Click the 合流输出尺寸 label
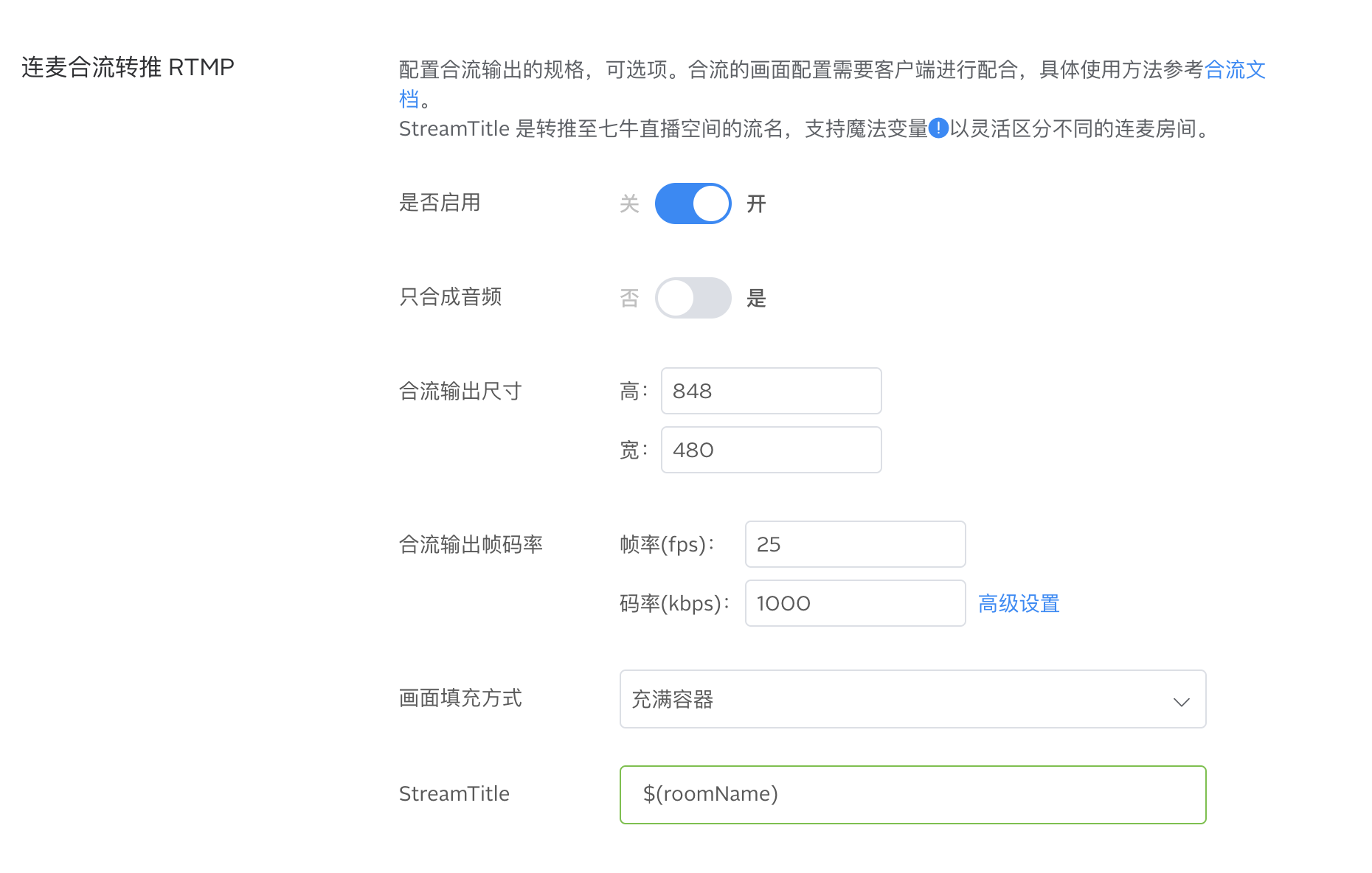This screenshot has width=1372, height=873. pyautogui.click(x=460, y=391)
